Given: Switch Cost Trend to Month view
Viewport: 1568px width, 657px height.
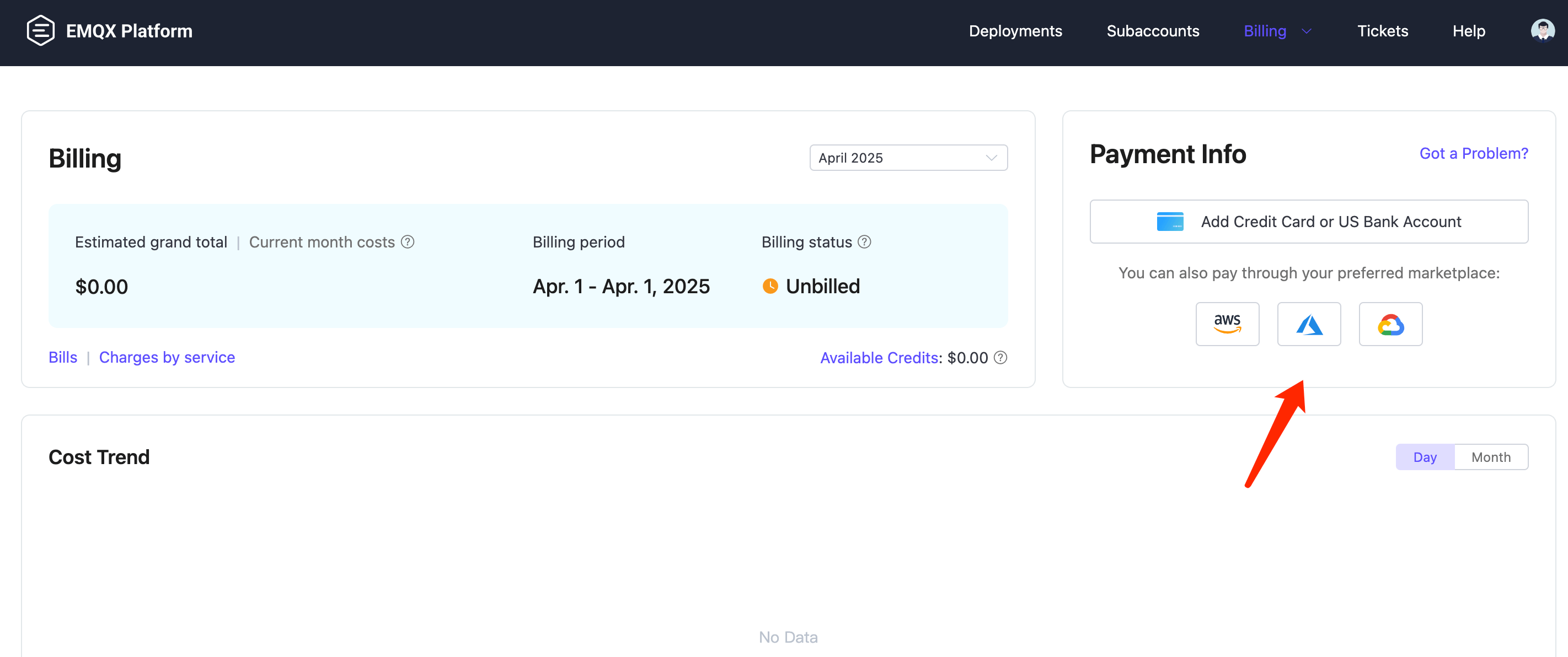Looking at the screenshot, I should [1491, 456].
